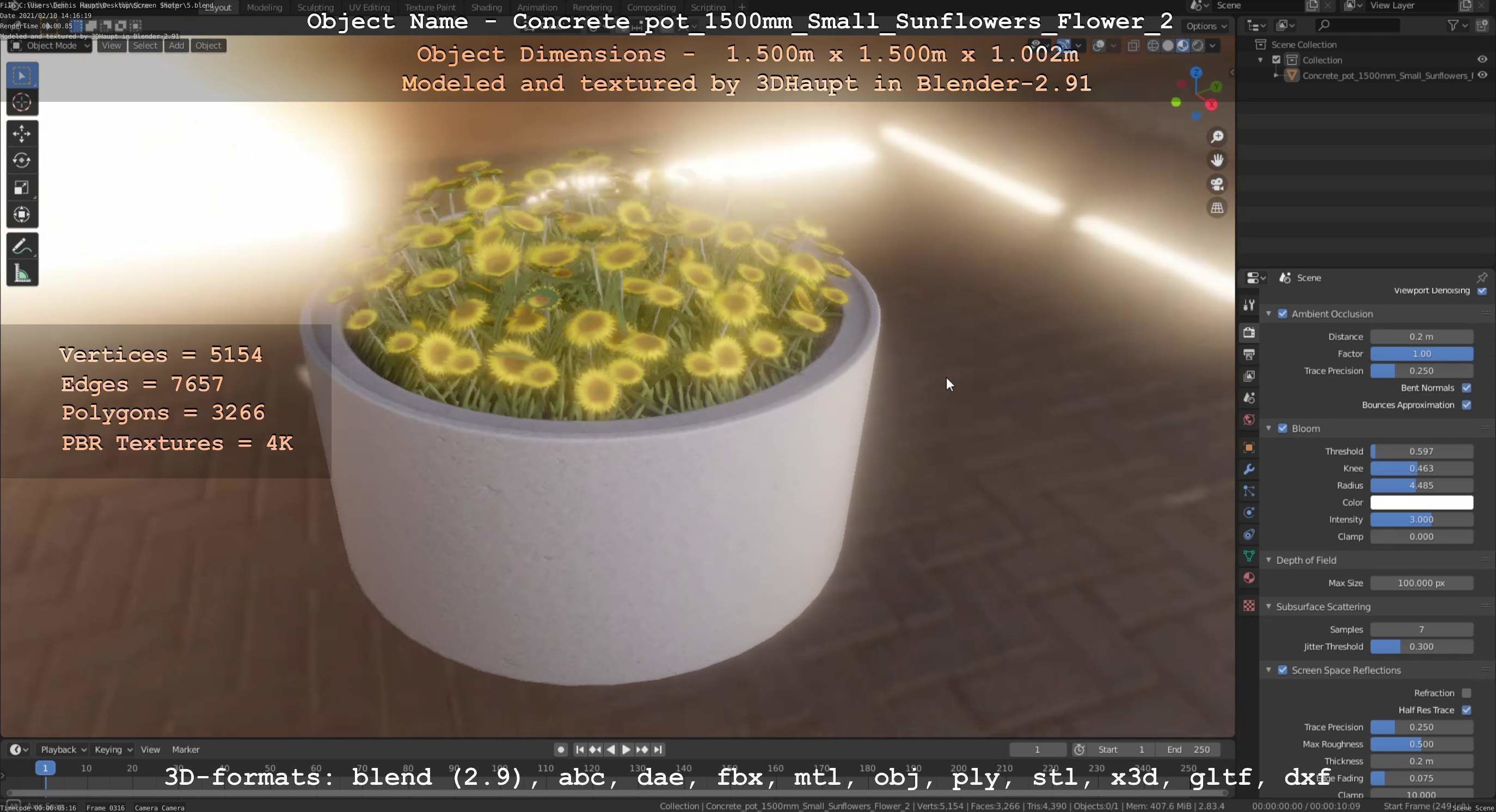
Task: Collapse Collection tree in outliner
Action: (1260, 60)
